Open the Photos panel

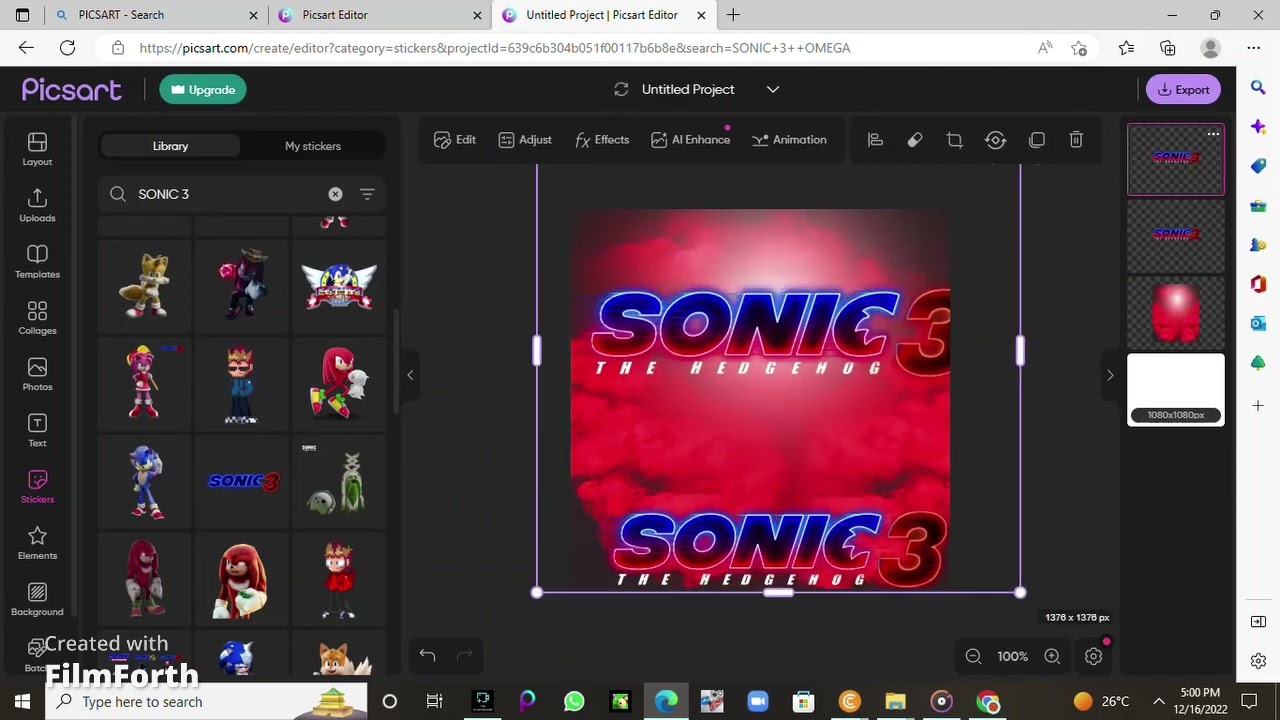[37, 375]
